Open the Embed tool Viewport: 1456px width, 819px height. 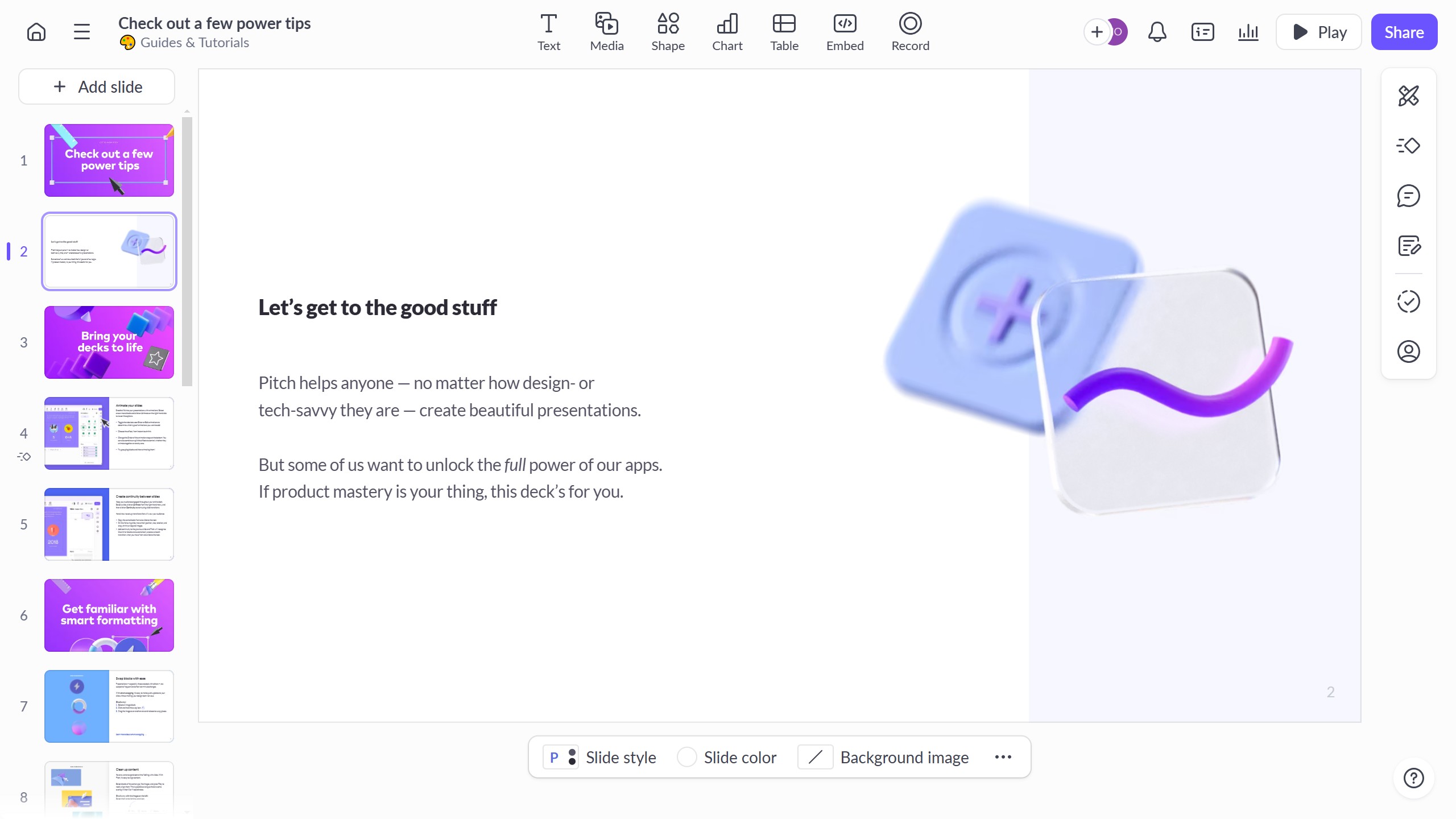click(845, 32)
